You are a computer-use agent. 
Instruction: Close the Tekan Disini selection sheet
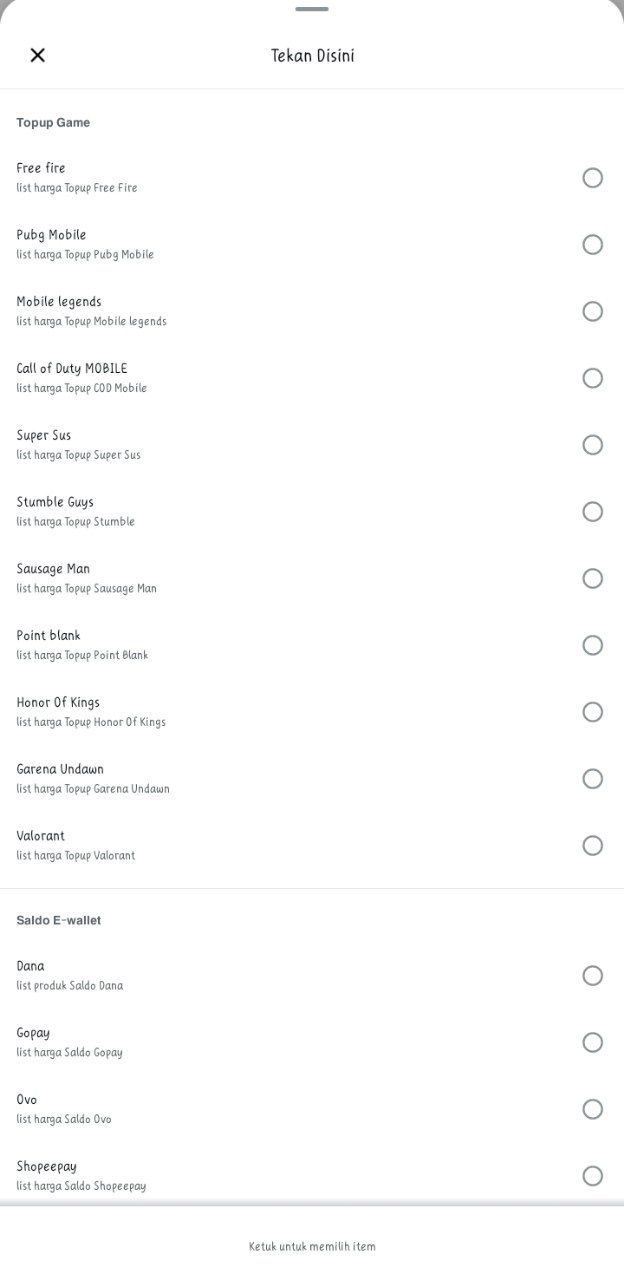(x=38, y=55)
